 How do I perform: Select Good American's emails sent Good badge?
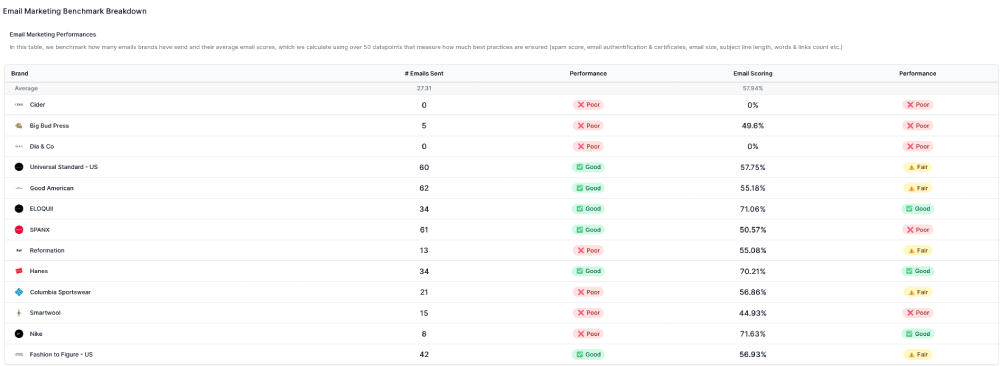click(x=588, y=188)
